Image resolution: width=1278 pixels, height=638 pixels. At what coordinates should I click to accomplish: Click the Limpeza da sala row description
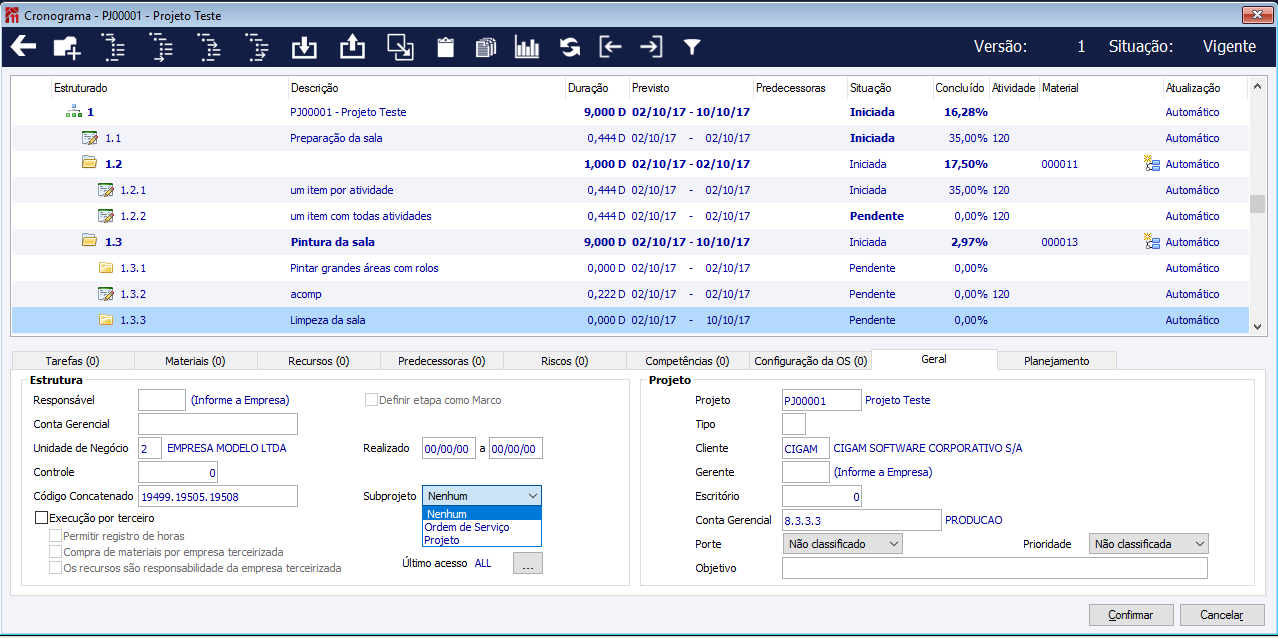click(328, 320)
